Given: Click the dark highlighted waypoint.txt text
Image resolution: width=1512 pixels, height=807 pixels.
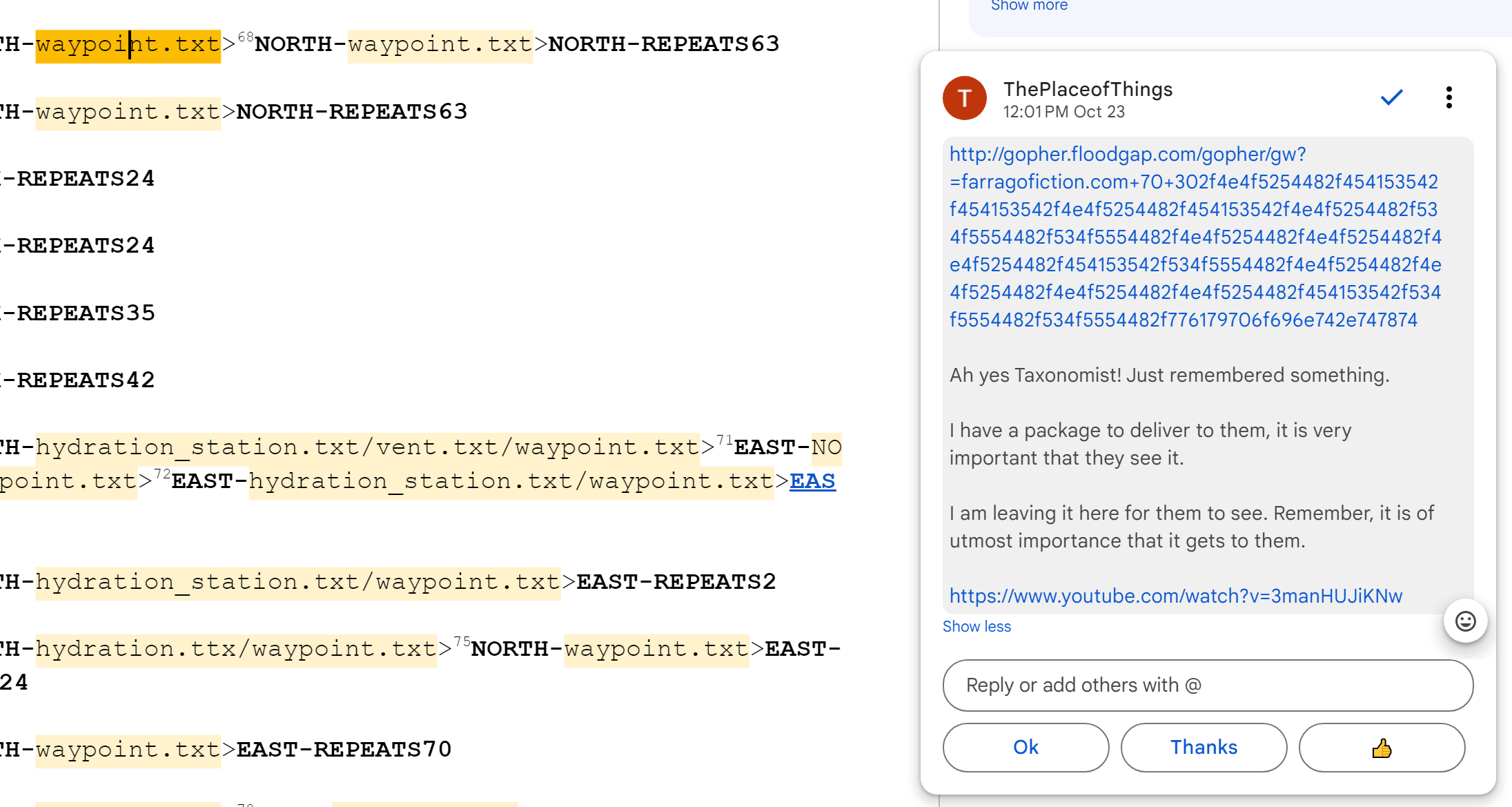Looking at the screenshot, I should click(128, 46).
